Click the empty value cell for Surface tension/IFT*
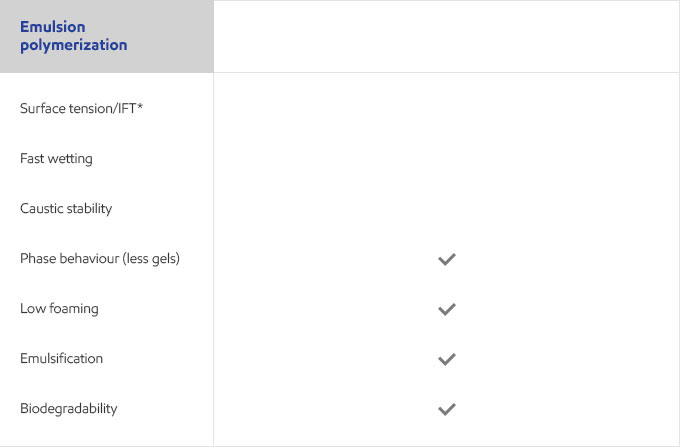The image size is (680, 447). [447, 108]
